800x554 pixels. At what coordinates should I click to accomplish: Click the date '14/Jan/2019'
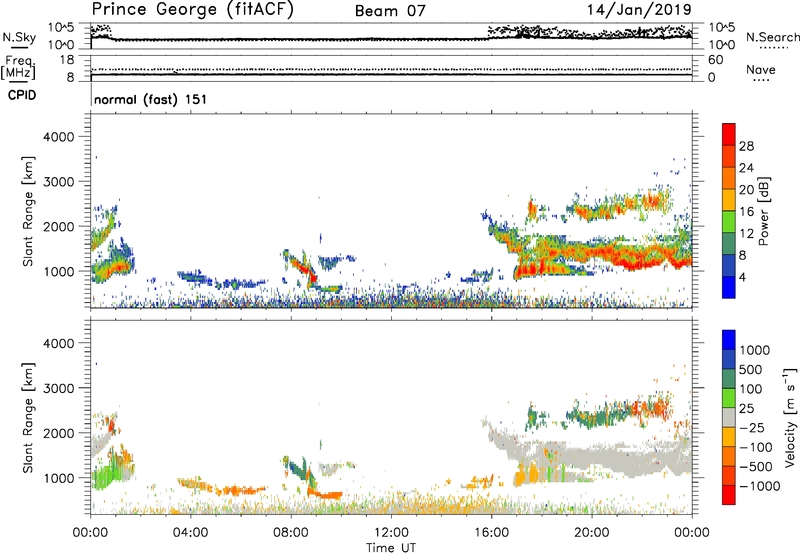coord(639,9)
